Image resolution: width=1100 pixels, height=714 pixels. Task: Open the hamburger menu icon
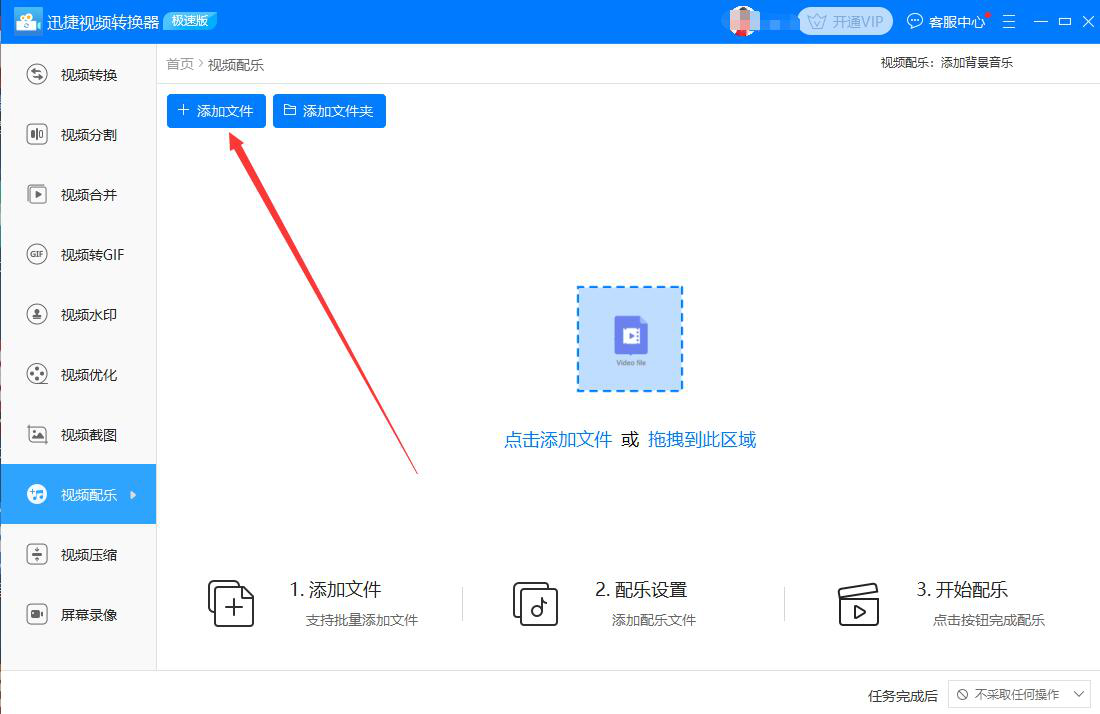[x=1009, y=22]
